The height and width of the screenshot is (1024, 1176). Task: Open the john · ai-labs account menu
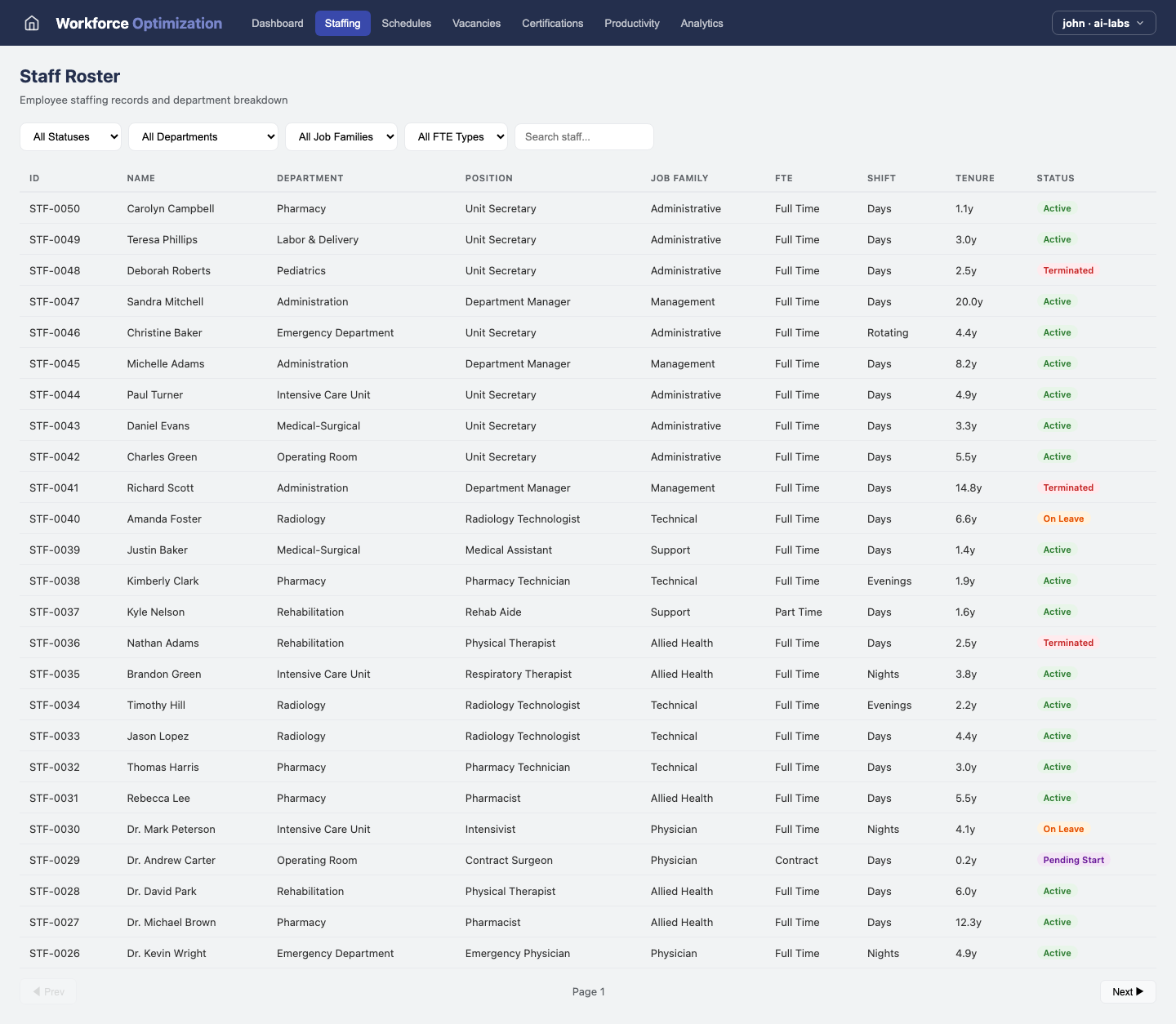pos(1103,23)
